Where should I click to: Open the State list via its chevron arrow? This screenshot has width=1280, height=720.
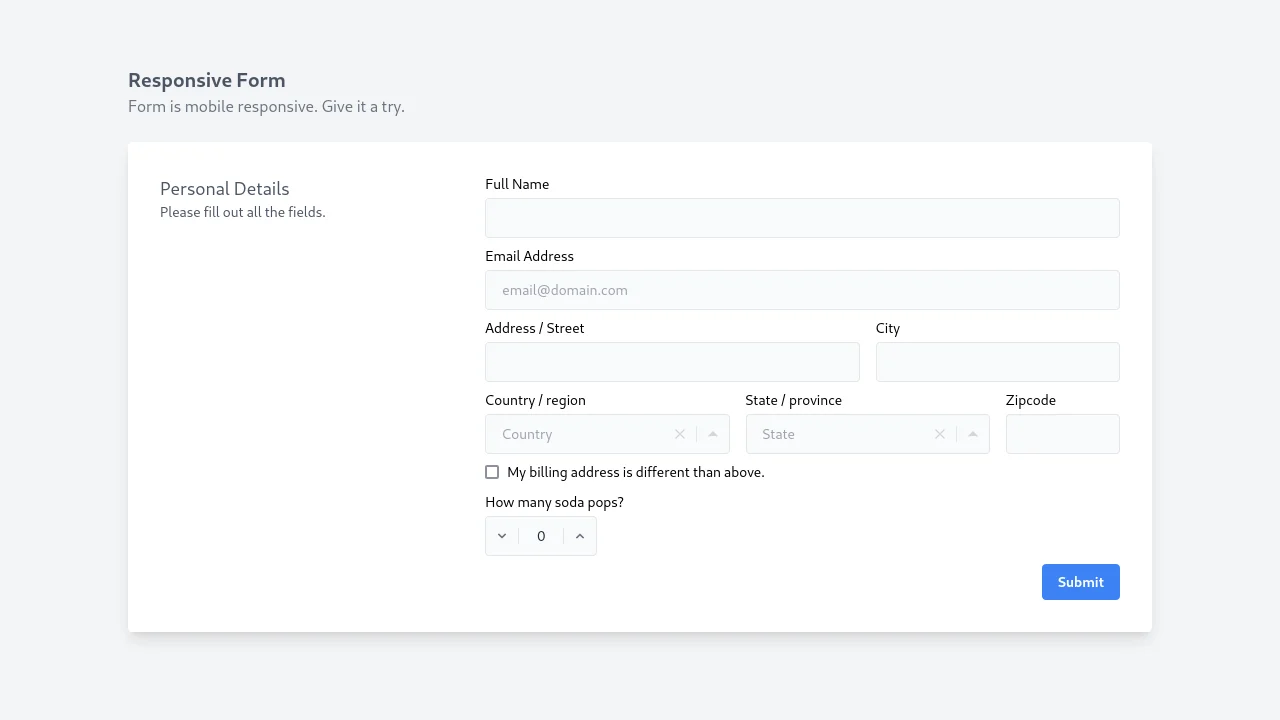(x=972, y=434)
